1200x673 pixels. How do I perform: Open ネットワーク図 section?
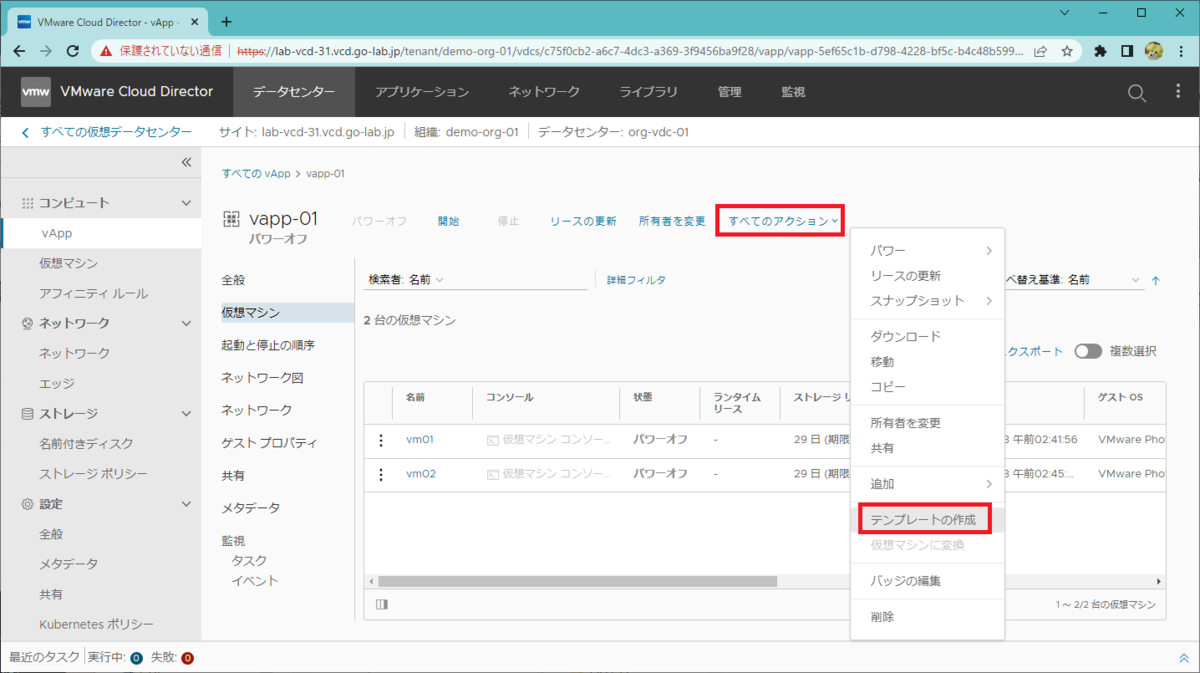pyautogui.click(x=262, y=378)
